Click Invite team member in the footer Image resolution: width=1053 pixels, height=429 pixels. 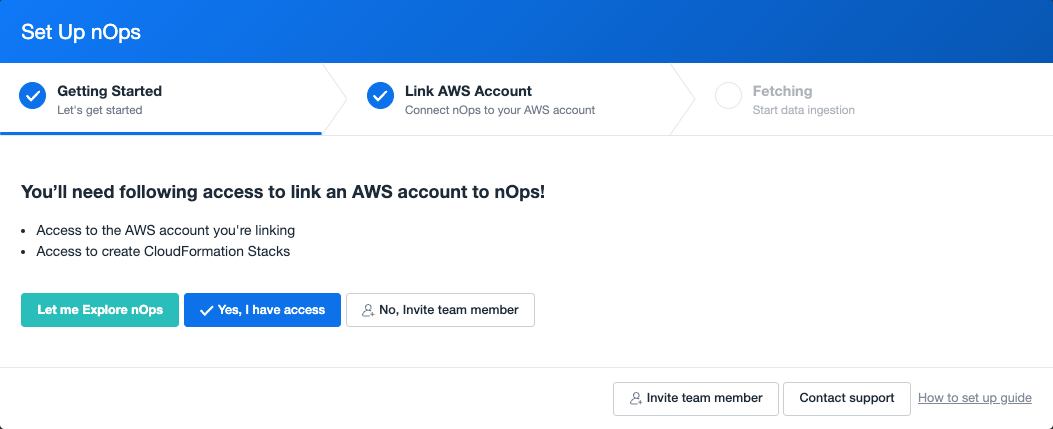pyautogui.click(x=696, y=399)
